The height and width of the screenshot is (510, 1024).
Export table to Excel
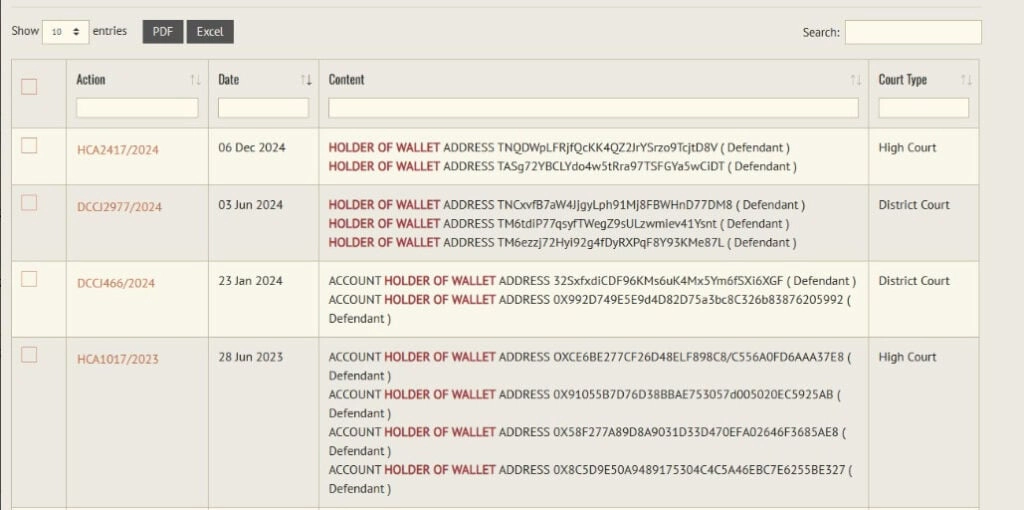tap(210, 32)
